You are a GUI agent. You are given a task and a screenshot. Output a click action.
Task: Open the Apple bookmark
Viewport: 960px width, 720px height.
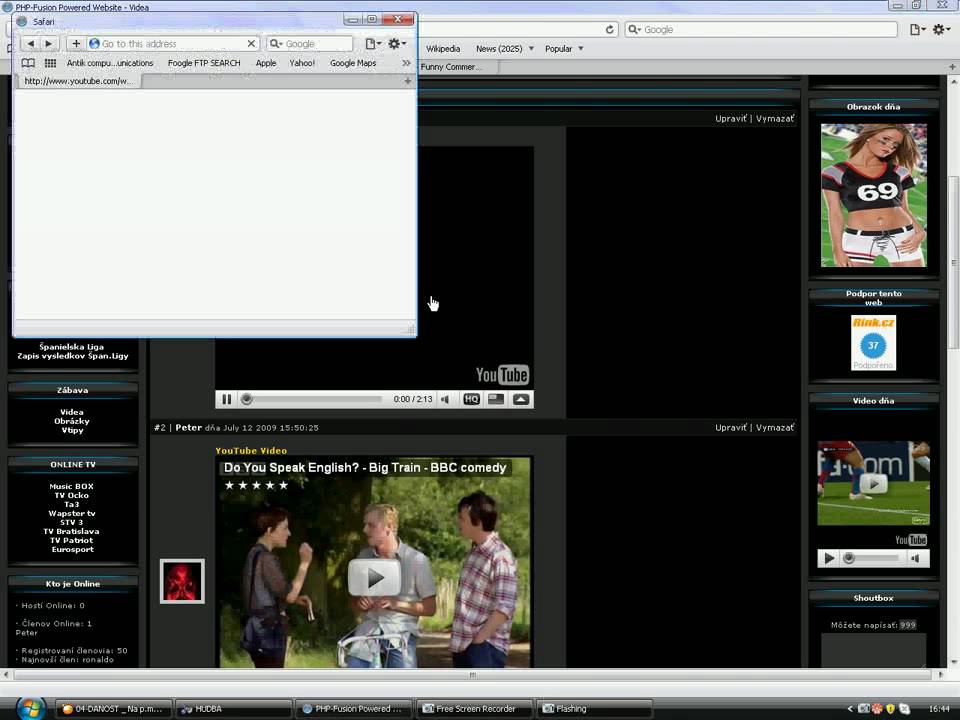click(x=266, y=63)
